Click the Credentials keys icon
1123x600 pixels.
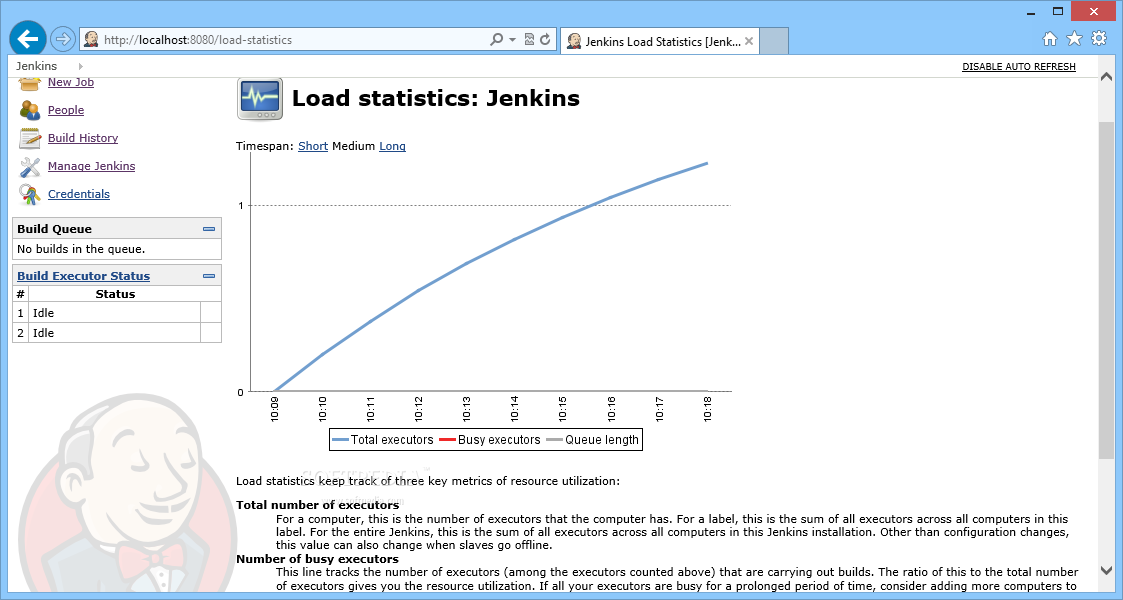point(30,194)
